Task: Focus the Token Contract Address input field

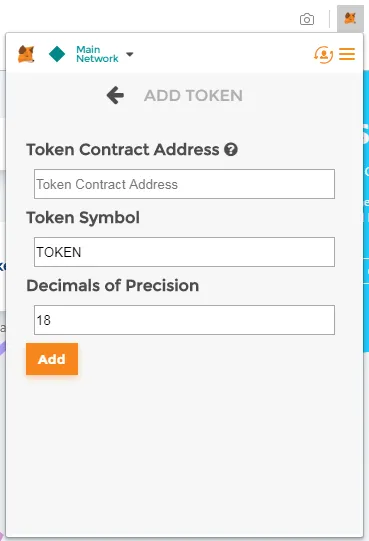Action: (x=184, y=184)
